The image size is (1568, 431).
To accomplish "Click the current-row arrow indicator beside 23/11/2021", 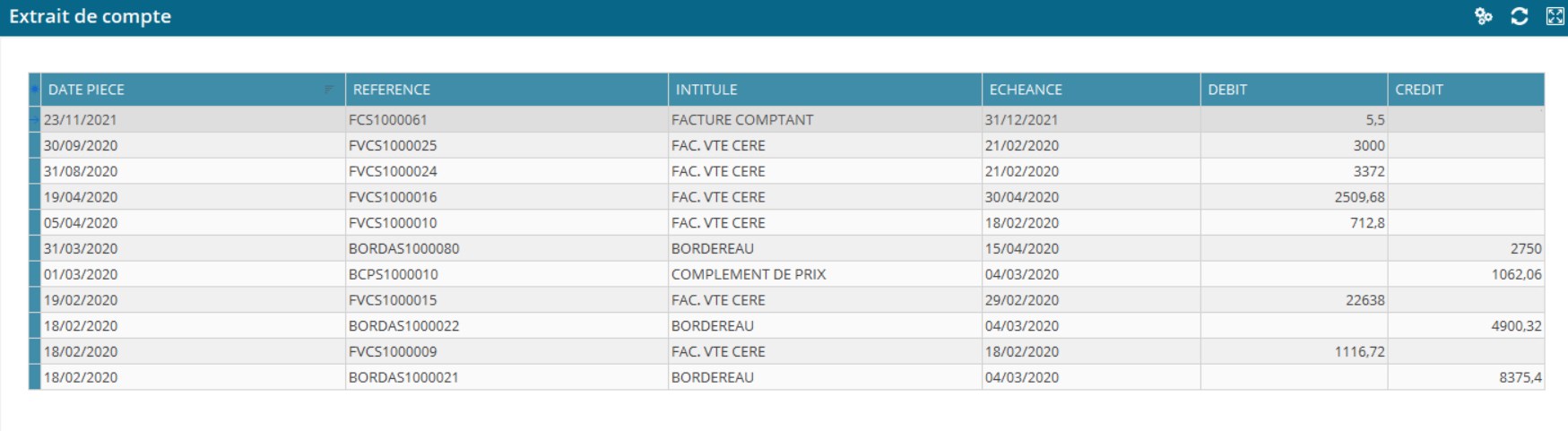I will coord(35,119).
